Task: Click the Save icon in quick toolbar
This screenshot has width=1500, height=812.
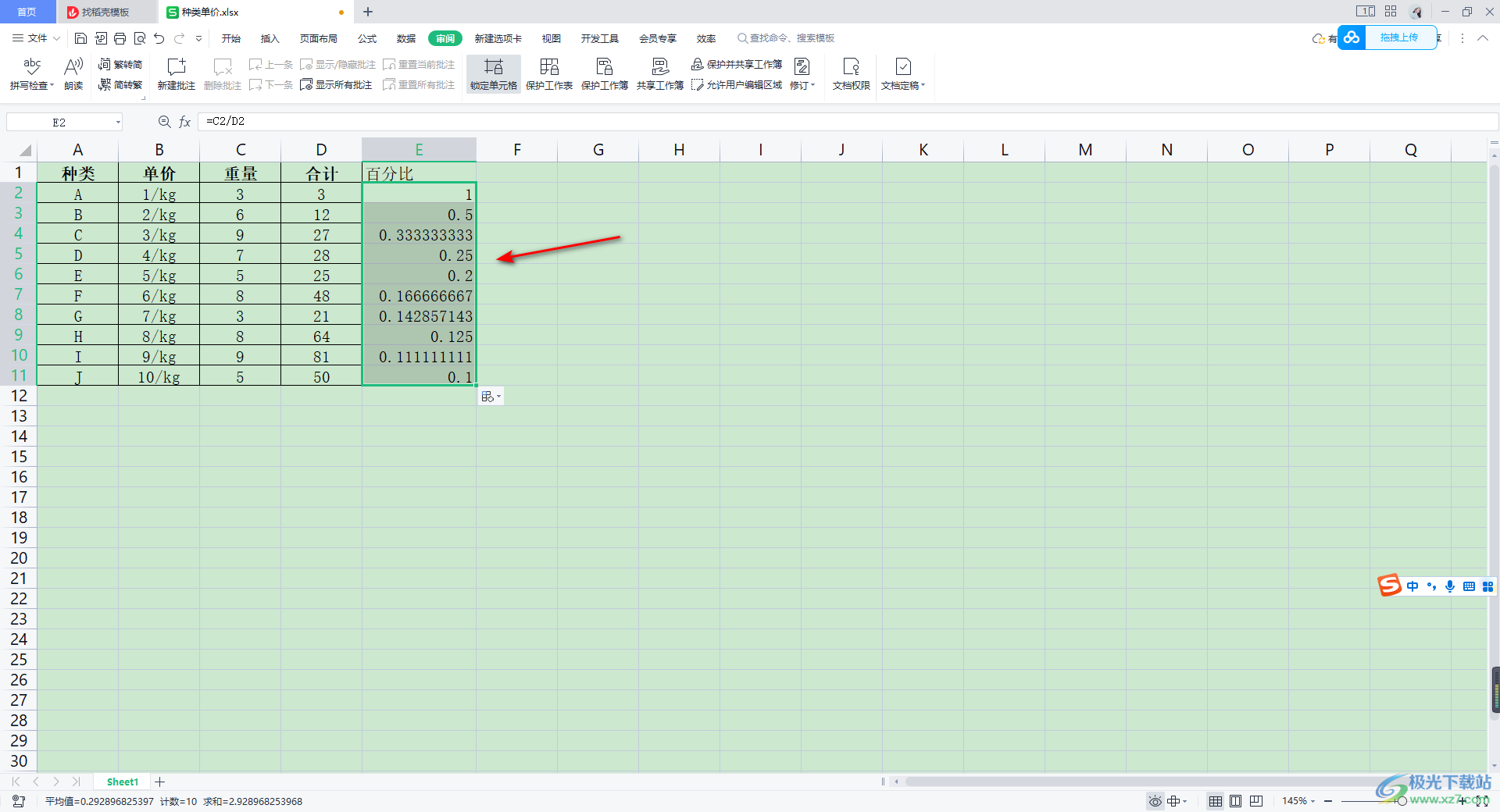Action: pos(80,38)
